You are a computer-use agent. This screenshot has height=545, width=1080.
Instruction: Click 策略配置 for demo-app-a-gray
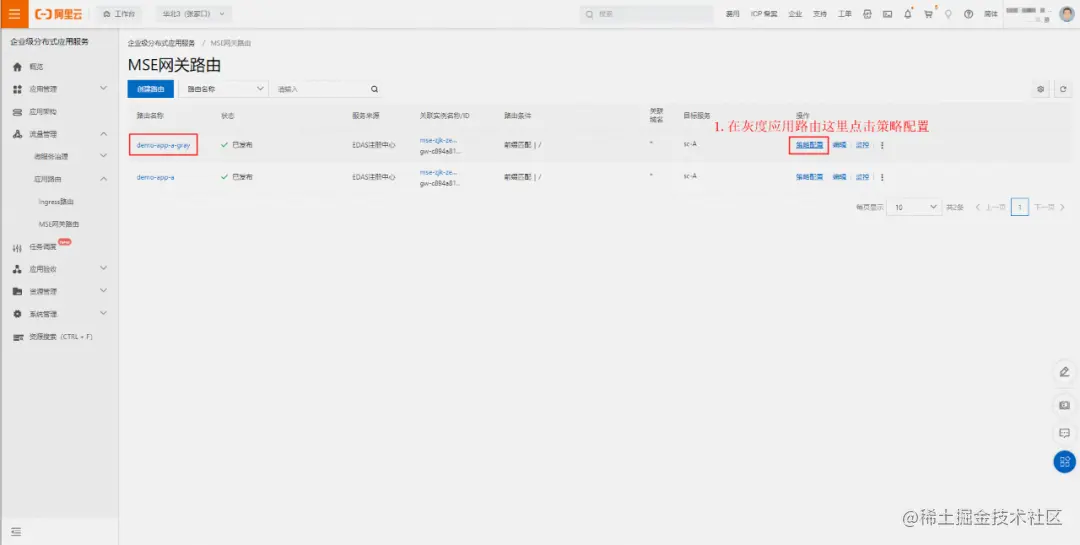[x=809, y=145]
